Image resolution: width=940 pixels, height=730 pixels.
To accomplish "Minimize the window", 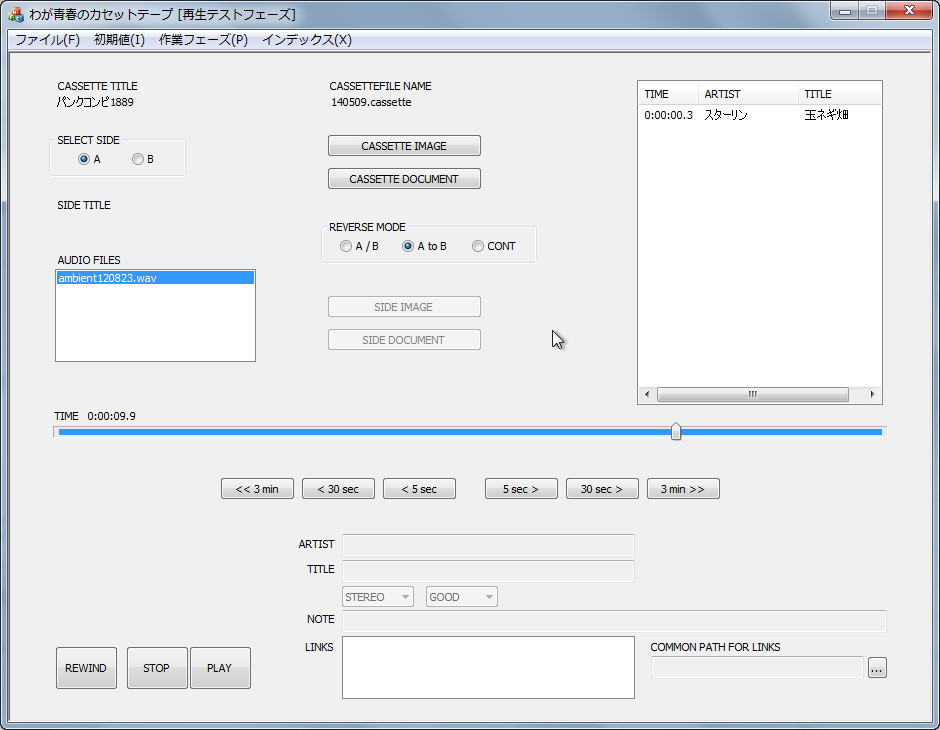I will pos(845,11).
